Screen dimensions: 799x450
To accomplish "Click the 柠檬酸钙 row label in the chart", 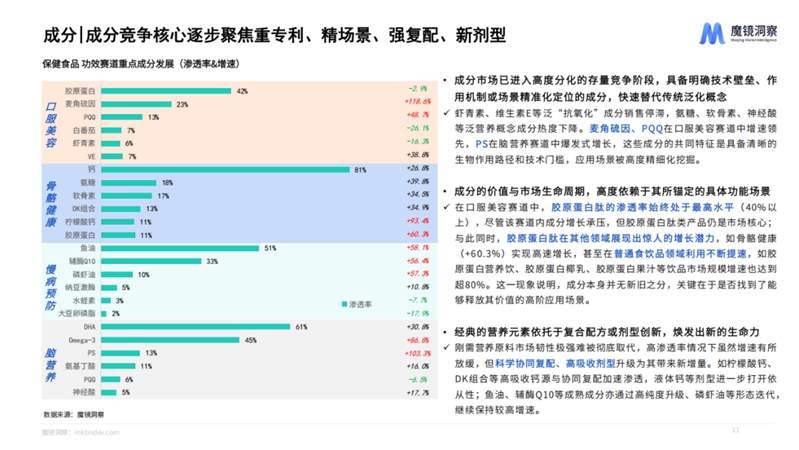I will tap(80, 222).
